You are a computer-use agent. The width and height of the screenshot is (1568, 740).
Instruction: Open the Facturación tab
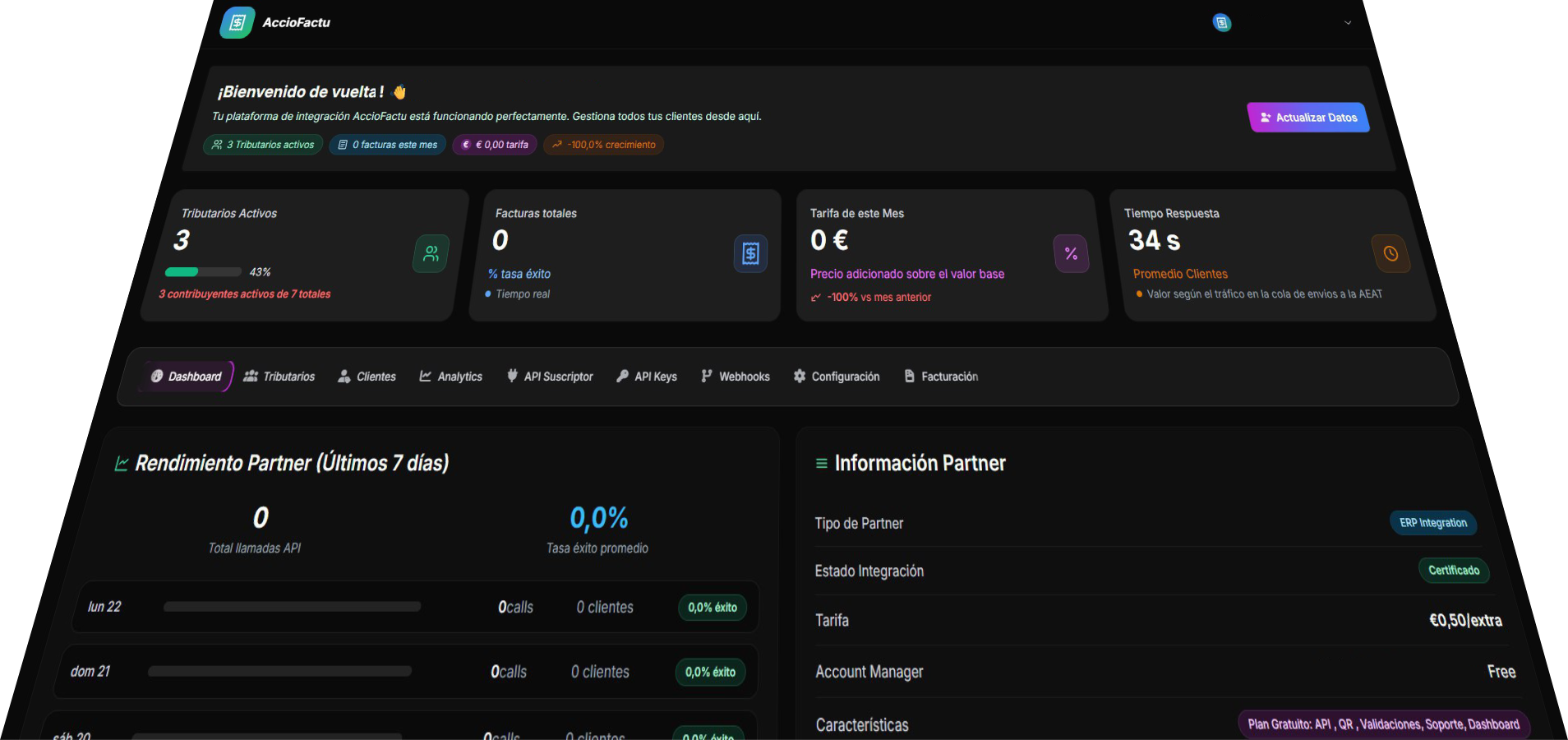tap(941, 377)
